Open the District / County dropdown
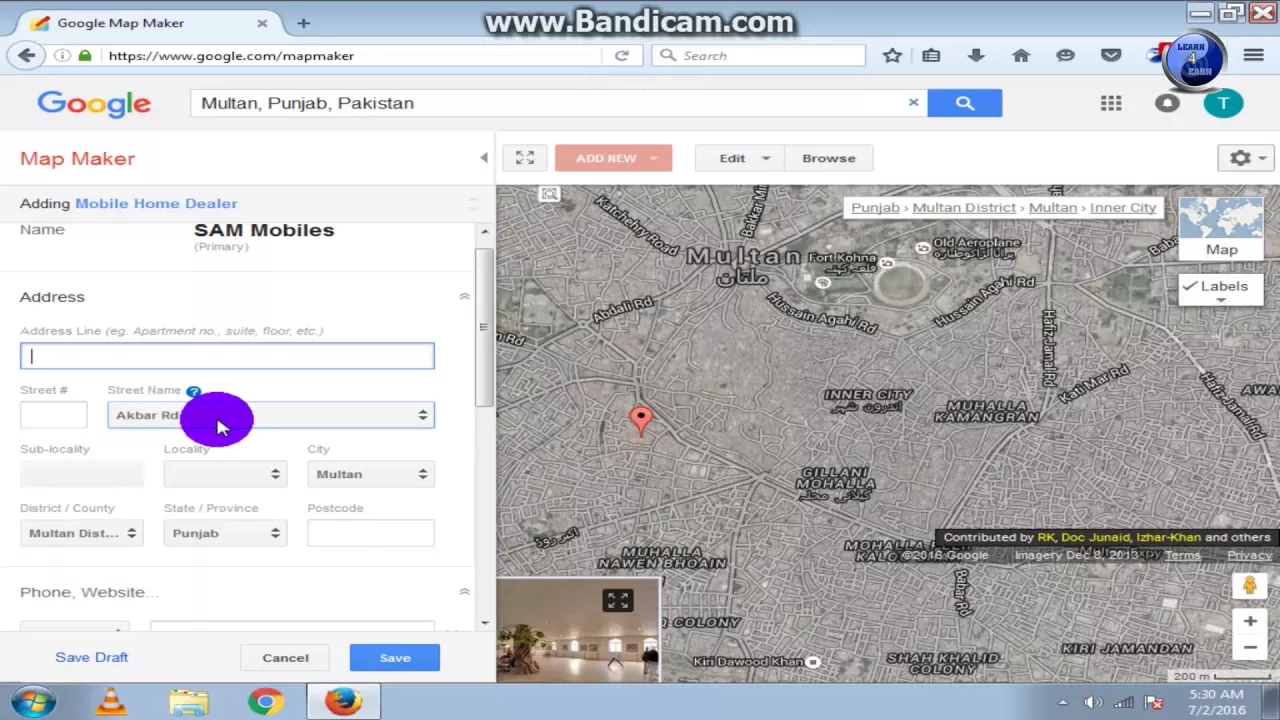Screen dimensions: 1280x720 (81, 533)
